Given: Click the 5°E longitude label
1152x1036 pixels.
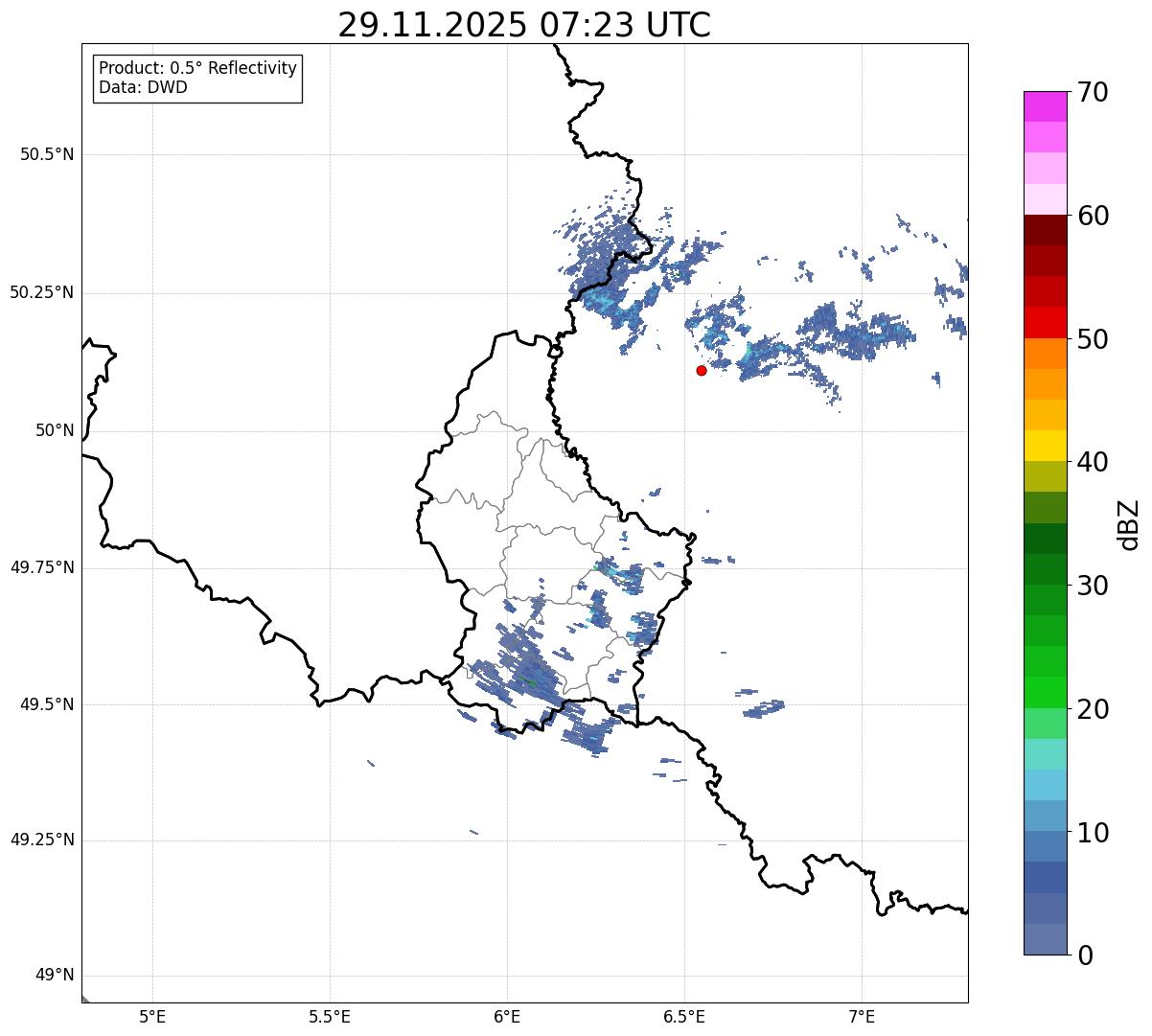Looking at the screenshot, I should tap(152, 1016).
